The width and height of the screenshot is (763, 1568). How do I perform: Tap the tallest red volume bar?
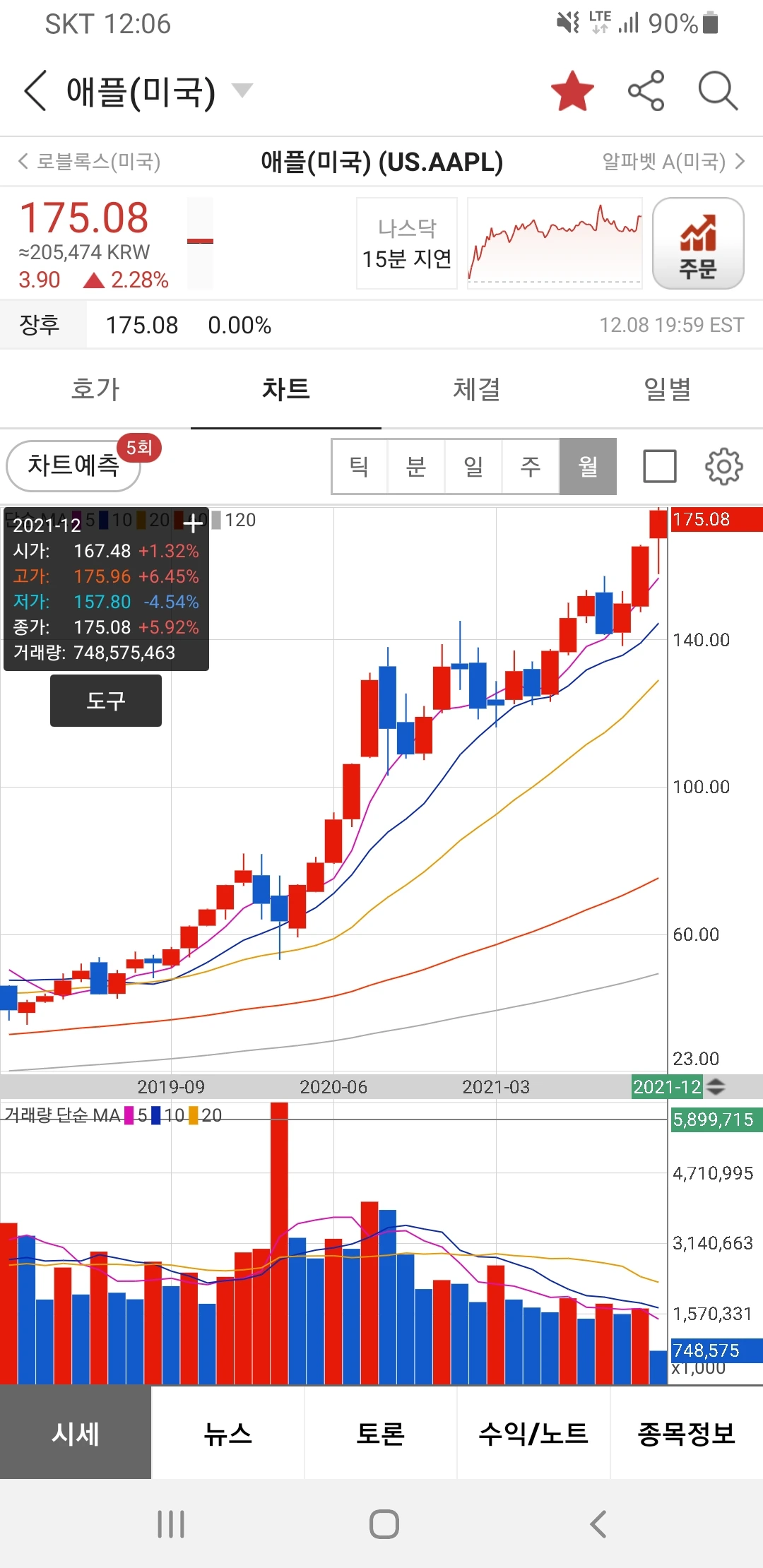click(x=279, y=1243)
